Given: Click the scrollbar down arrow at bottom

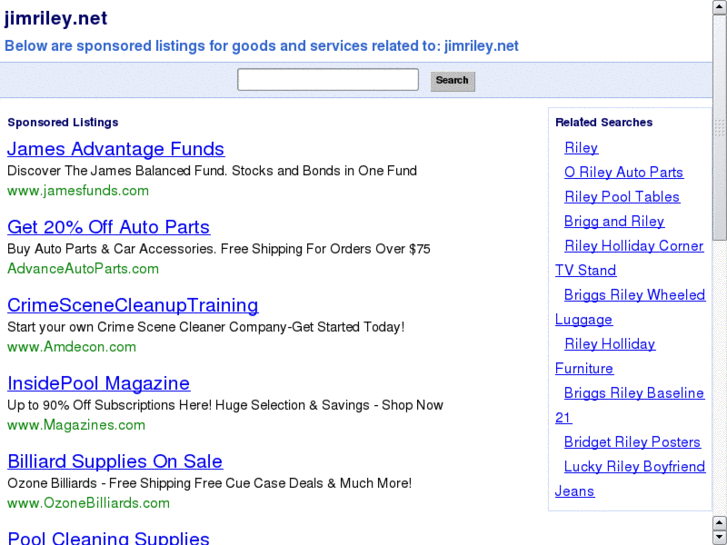Looking at the screenshot, I should pyautogui.click(x=720, y=537).
